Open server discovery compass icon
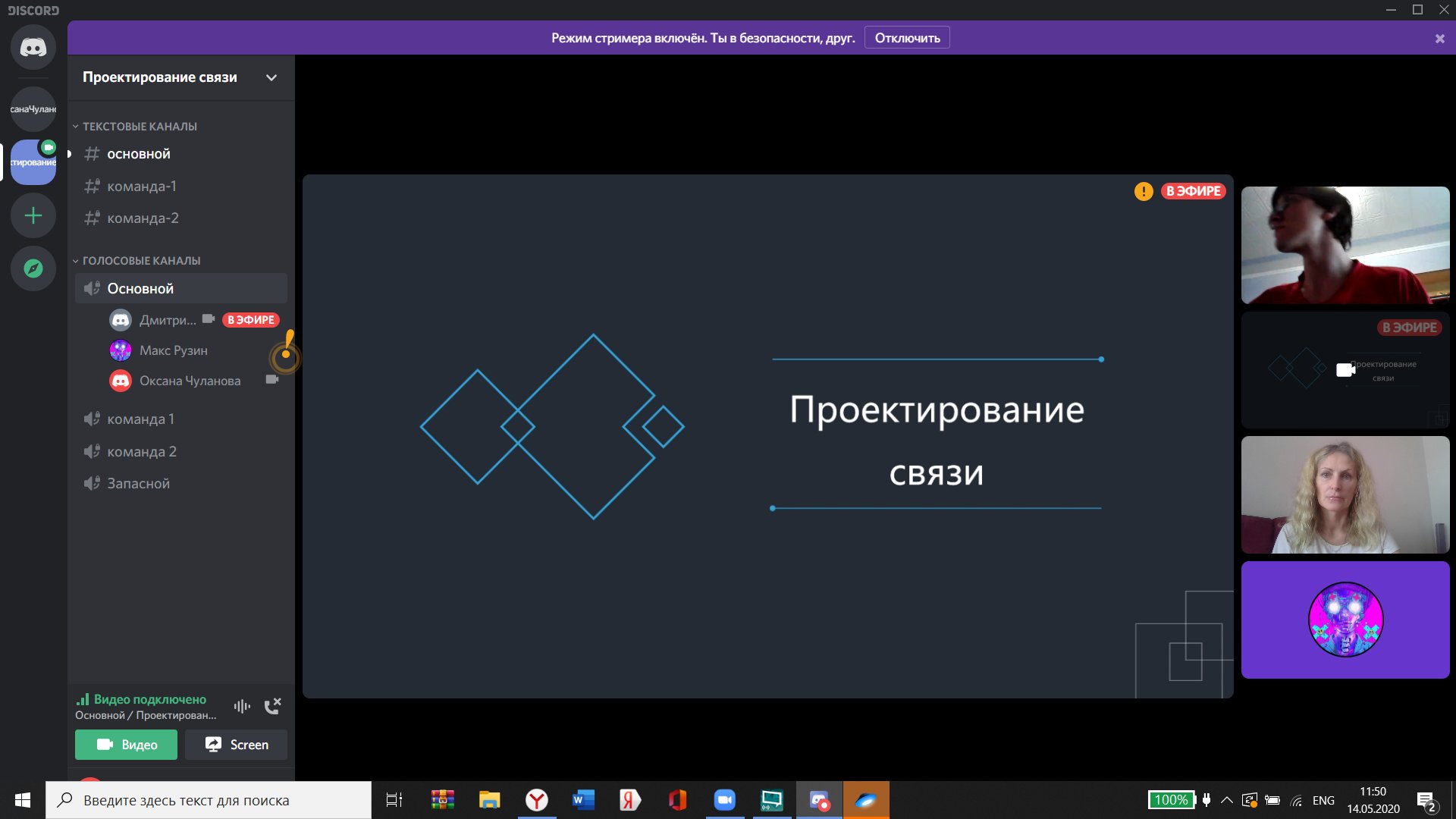The image size is (1456, 819). tap(33, 268)
